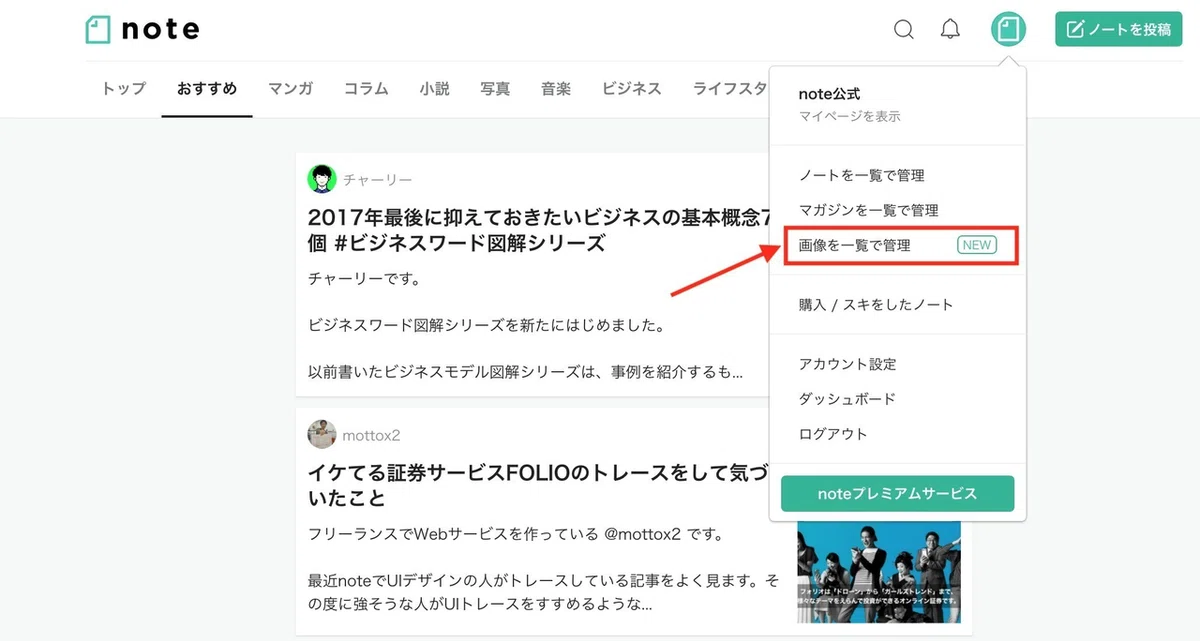This screenshot has width=1200, height=641.
Task: Click the note logo in header
Action: (142, 29)
